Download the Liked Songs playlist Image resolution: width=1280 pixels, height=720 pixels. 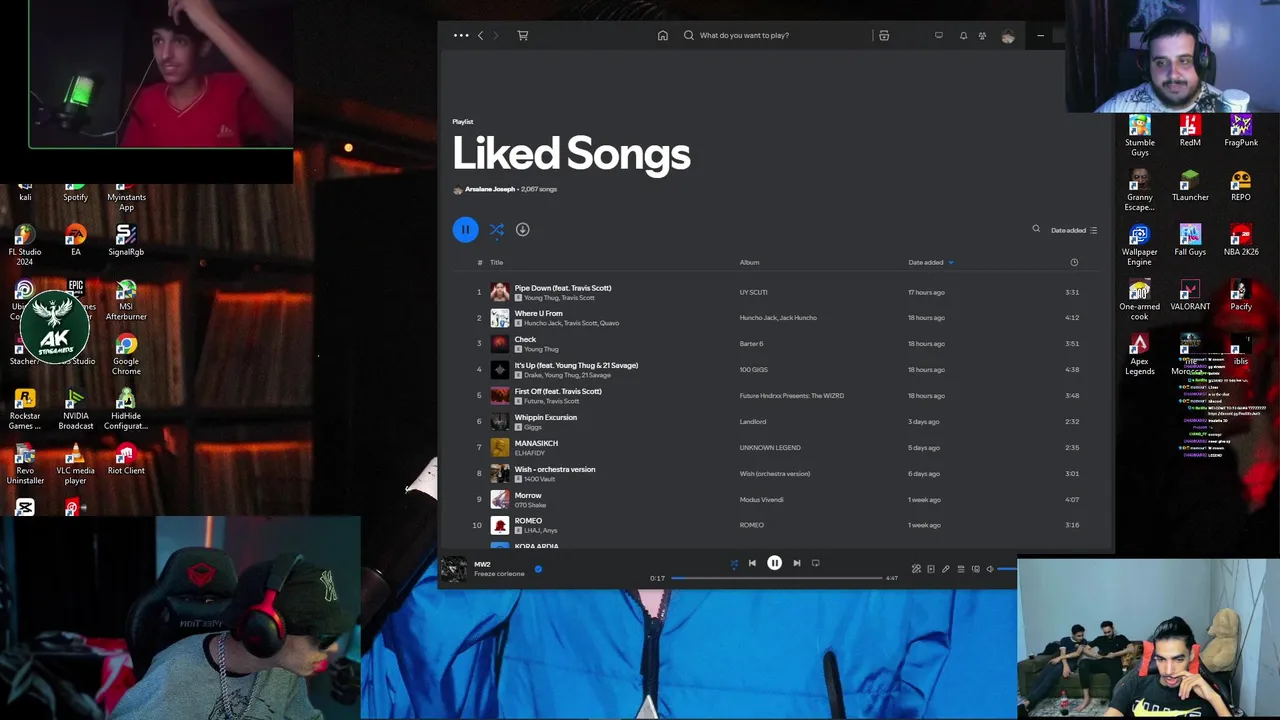click(522, 229)
